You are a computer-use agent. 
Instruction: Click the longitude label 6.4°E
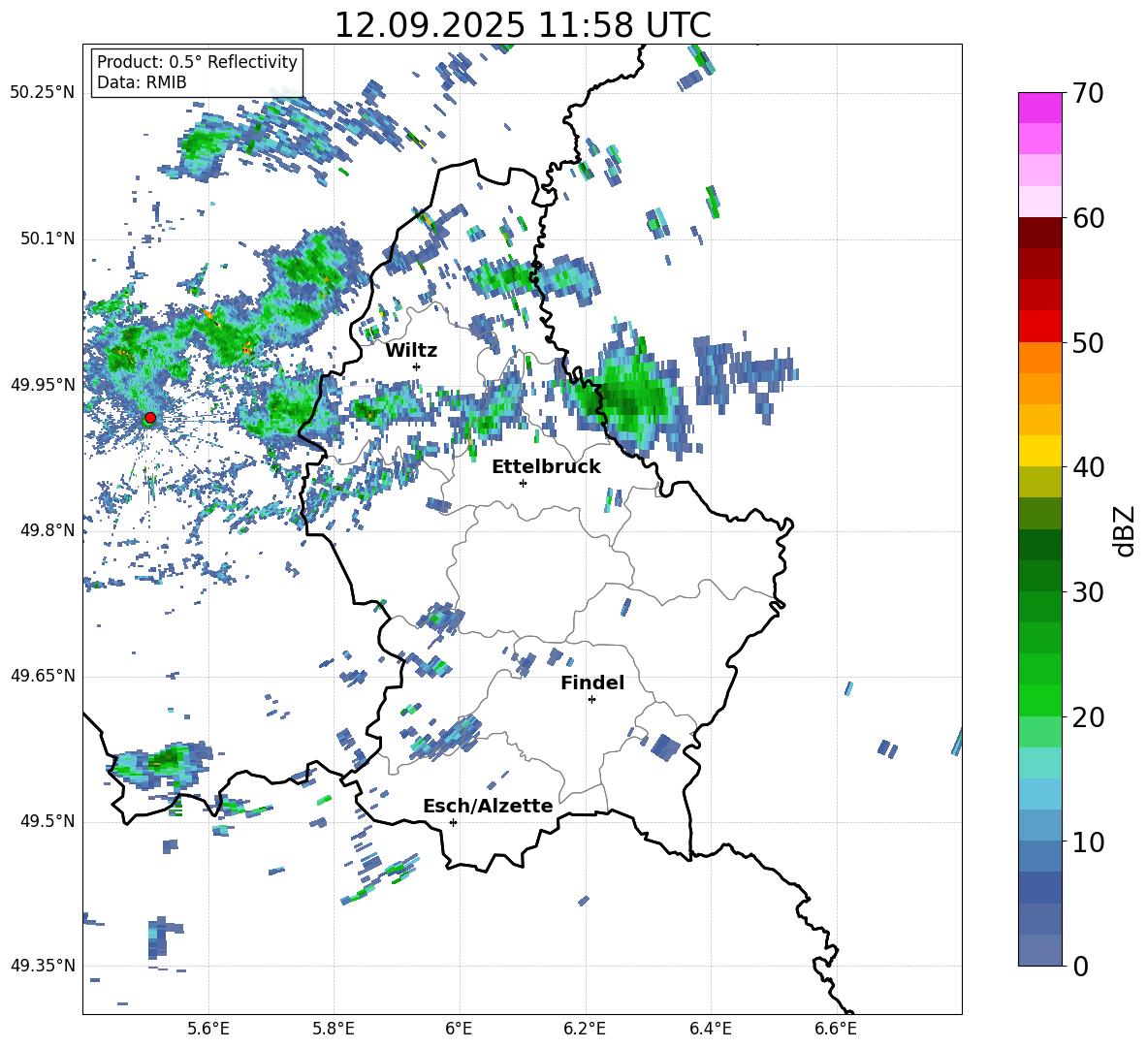(710, 1029)
